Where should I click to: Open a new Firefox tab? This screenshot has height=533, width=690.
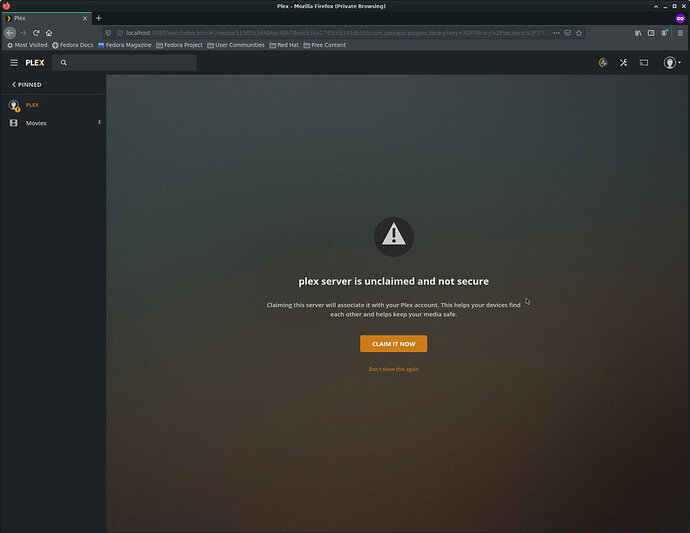point(99,18)
